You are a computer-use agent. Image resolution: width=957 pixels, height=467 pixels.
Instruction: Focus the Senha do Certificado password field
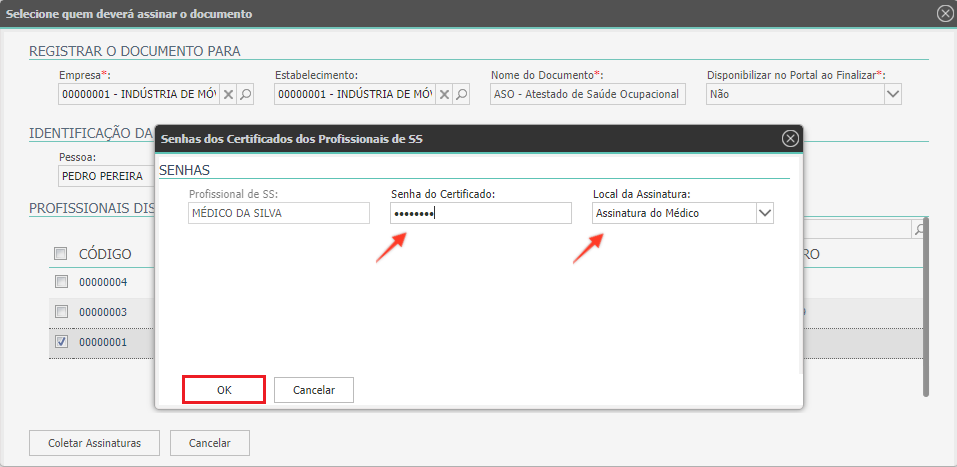pos(481,213)
